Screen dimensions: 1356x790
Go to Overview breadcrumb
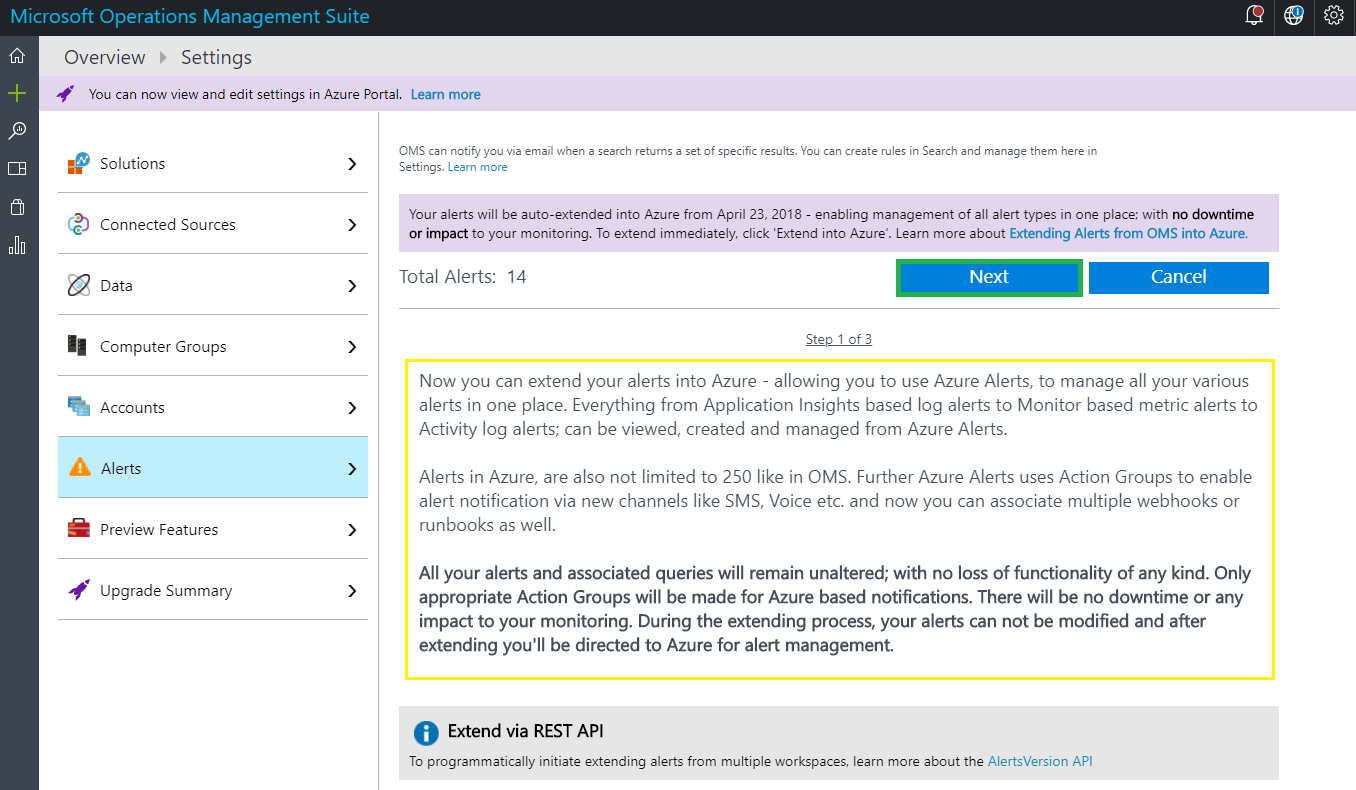click(105, 57)
